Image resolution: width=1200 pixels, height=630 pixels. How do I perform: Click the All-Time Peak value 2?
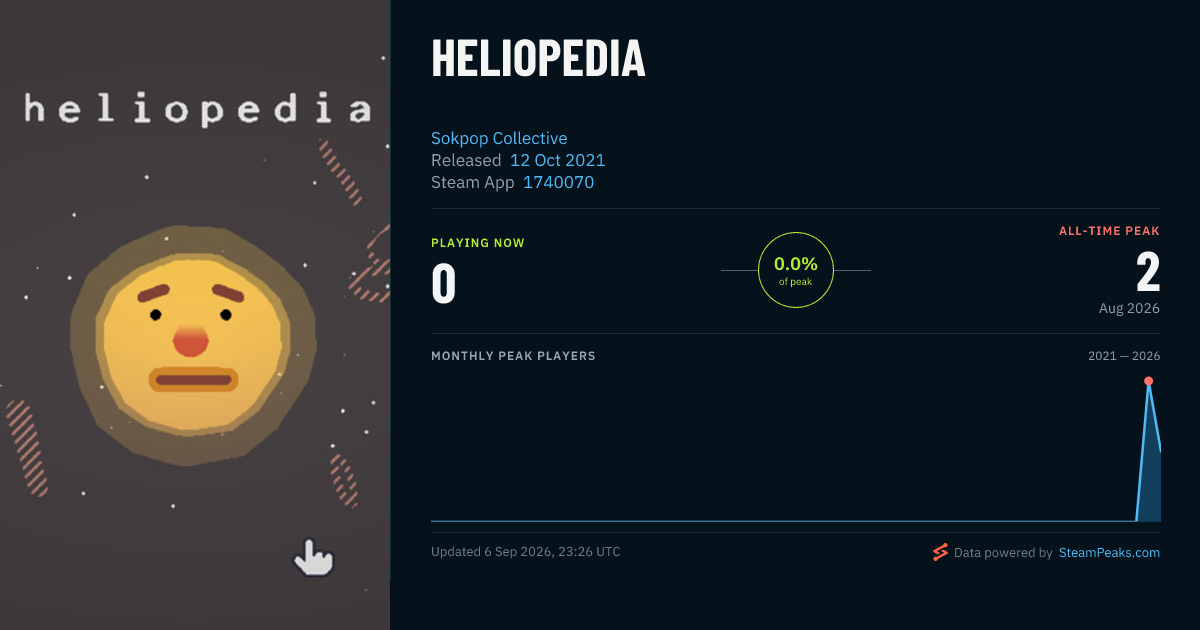[1148, 272]
